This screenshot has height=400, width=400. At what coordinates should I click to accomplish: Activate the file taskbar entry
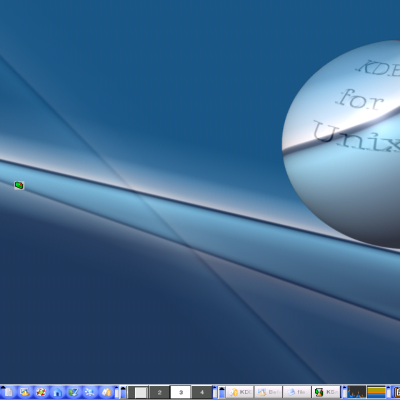click(297, 392)
